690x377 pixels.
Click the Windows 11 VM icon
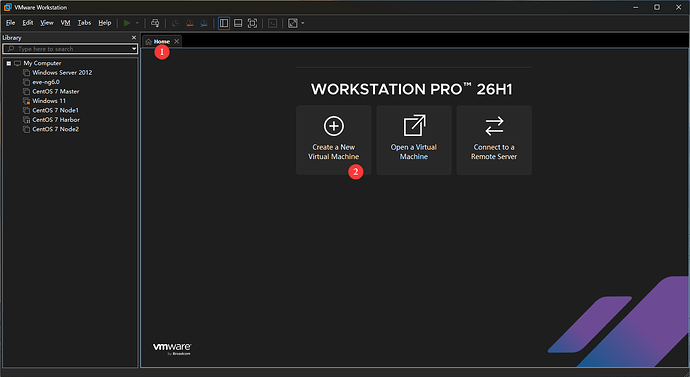click(26, 101)
